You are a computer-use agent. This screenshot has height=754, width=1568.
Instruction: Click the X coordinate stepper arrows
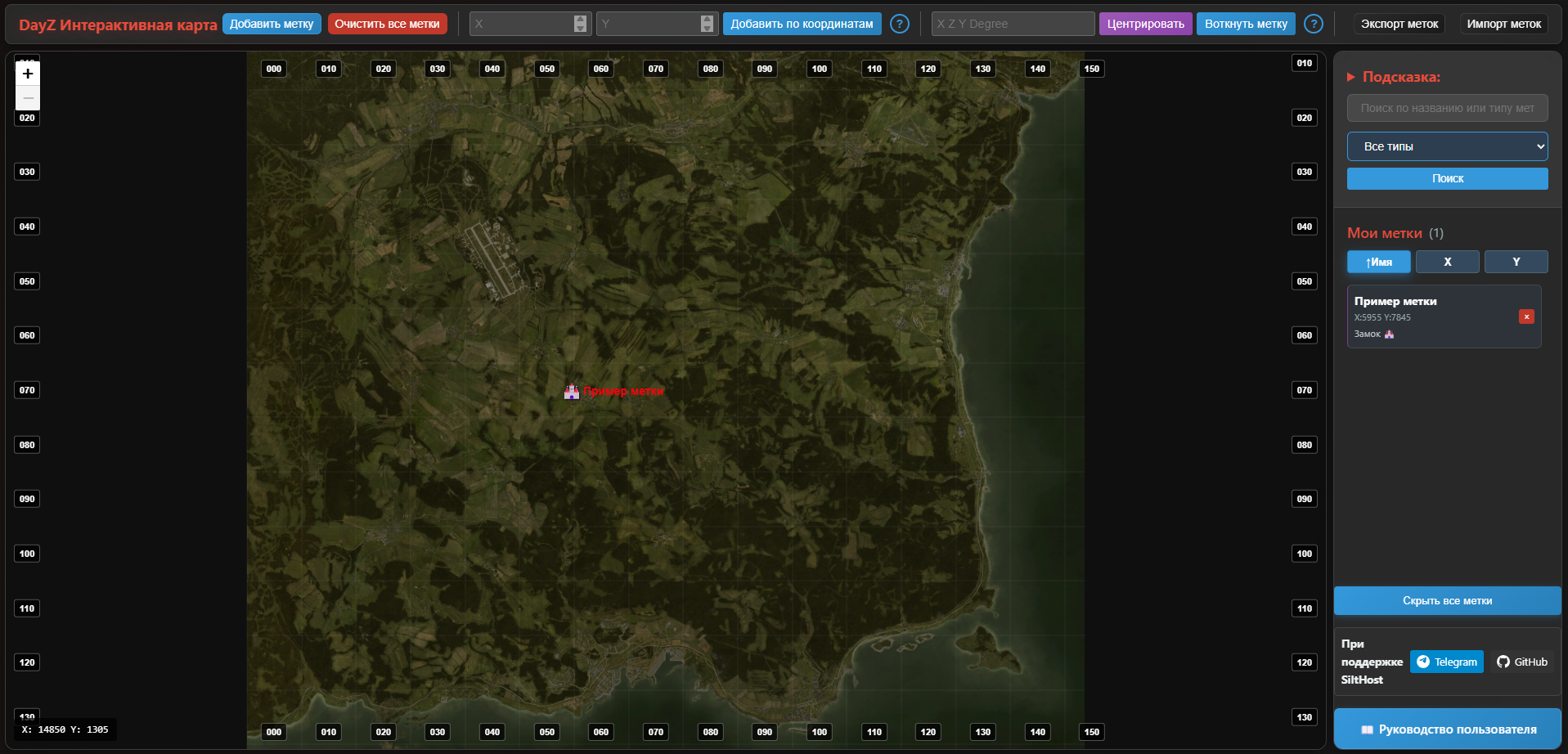(x=580, y=24)
